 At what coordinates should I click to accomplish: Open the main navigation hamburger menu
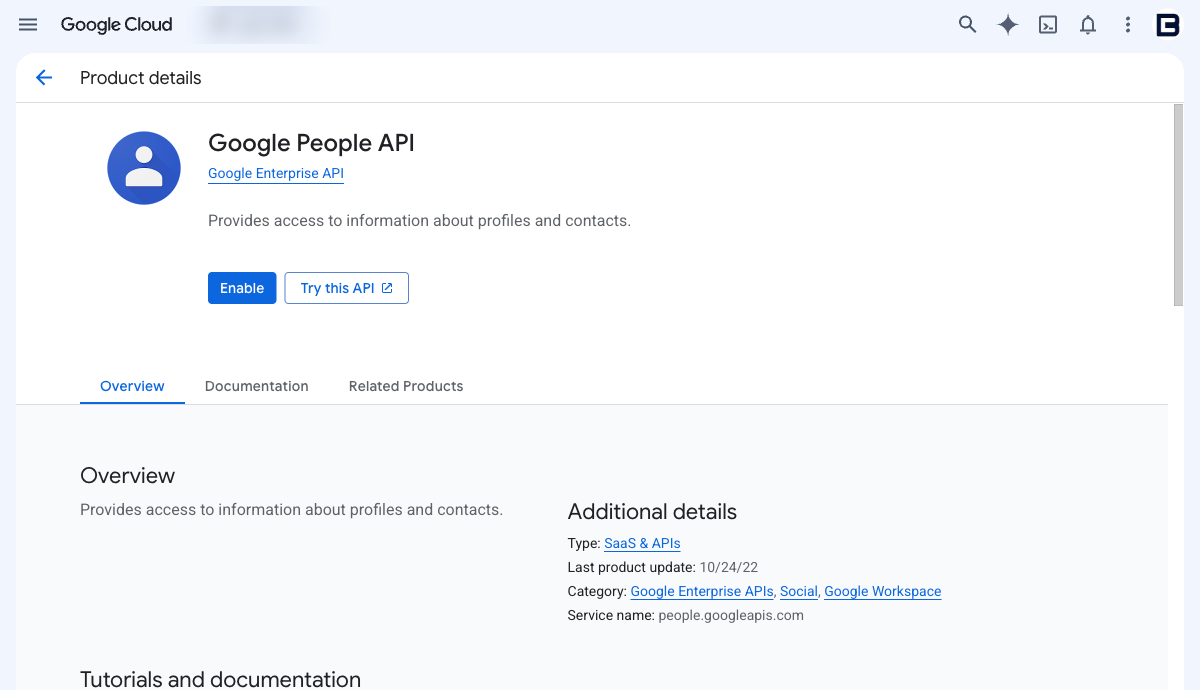[x=28, y=25]
